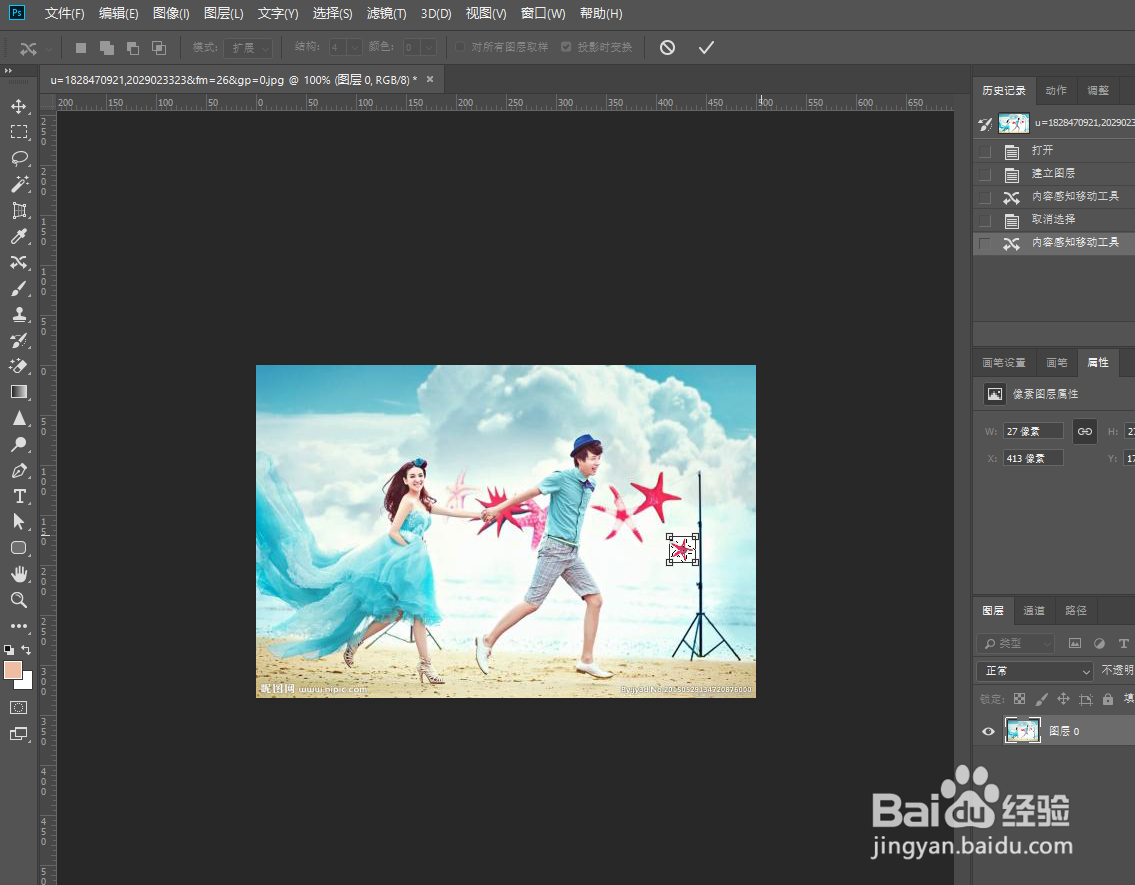Viewport: 1135px width, 885px height.
Task: Toggle history brush source box beside 打开
Action: 984,151
